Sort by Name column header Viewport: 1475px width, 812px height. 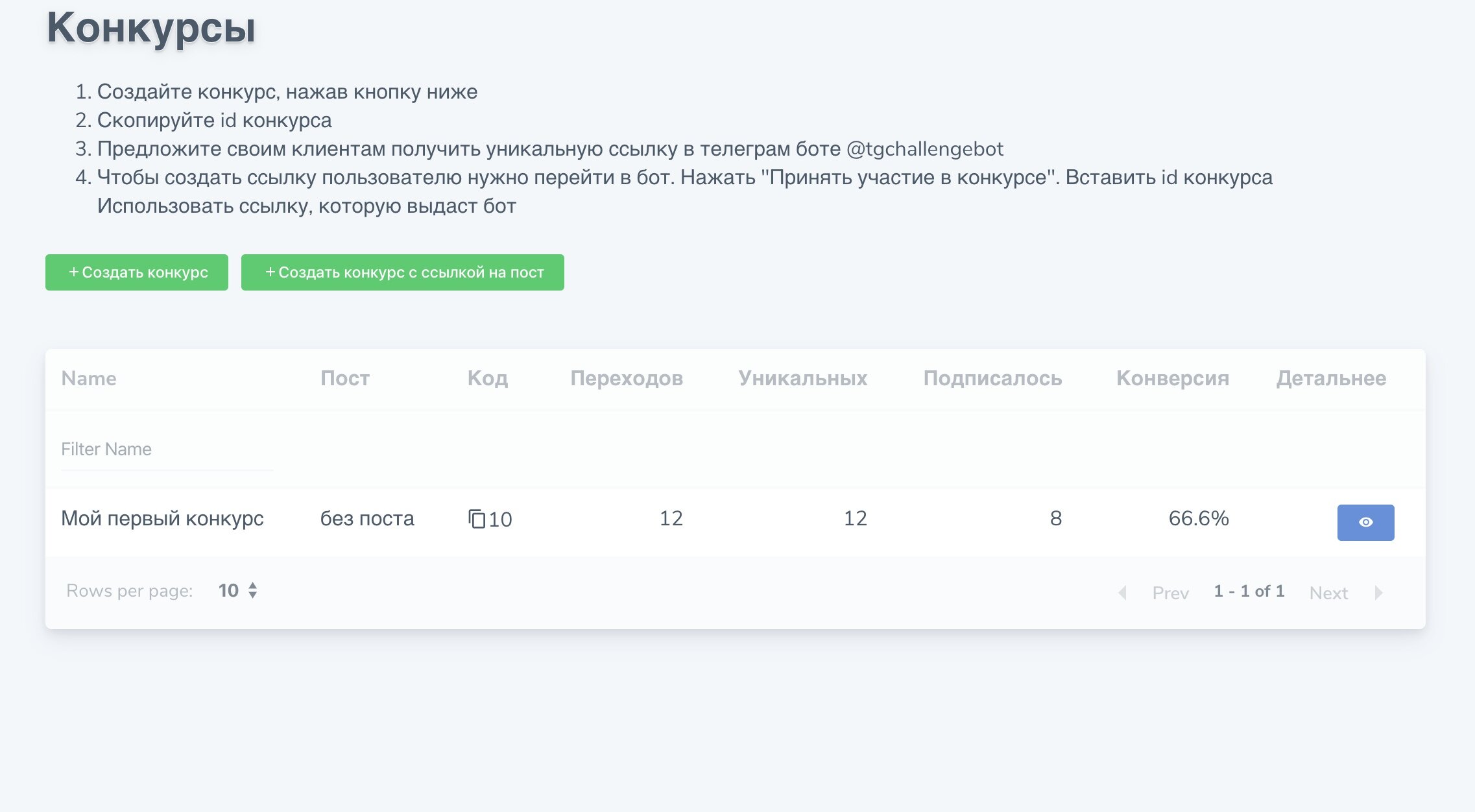(x=89, y=378)
